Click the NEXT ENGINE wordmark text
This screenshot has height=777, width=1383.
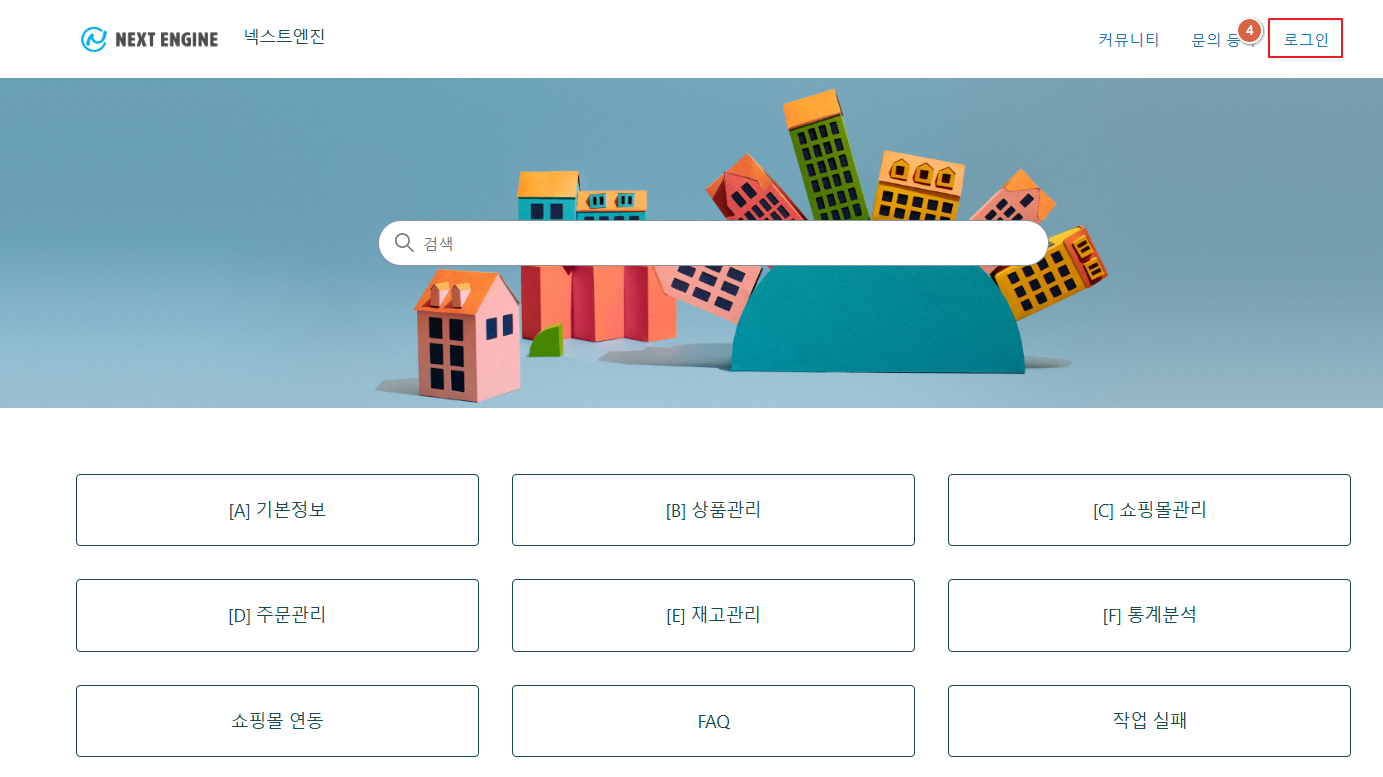point(166,40)
